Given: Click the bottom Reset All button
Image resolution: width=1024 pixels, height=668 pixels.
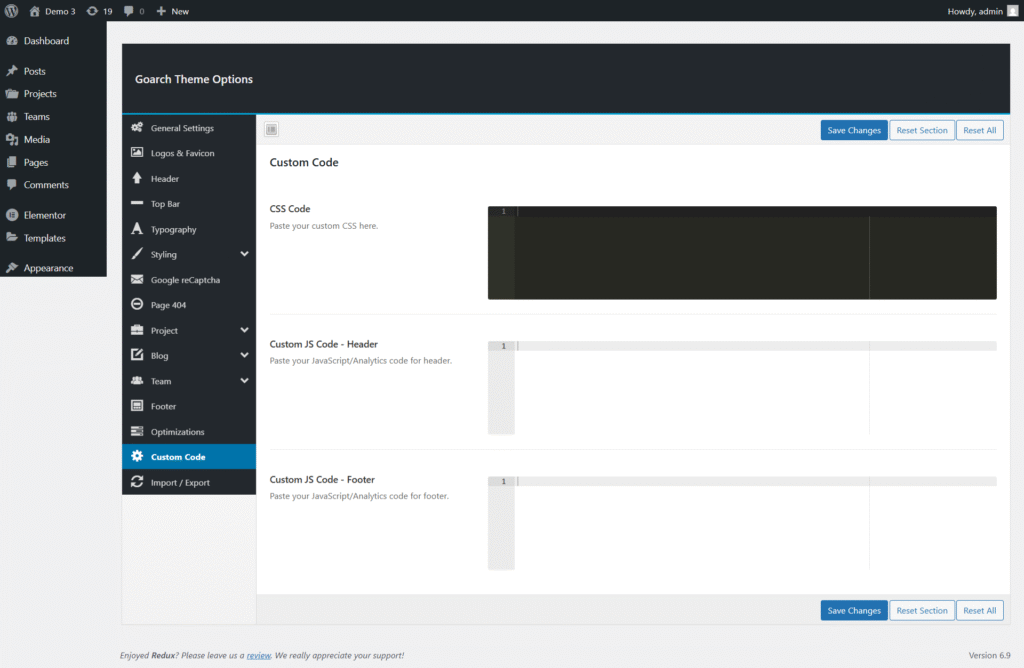Looking at the screenshot, I should pos(980,611).
